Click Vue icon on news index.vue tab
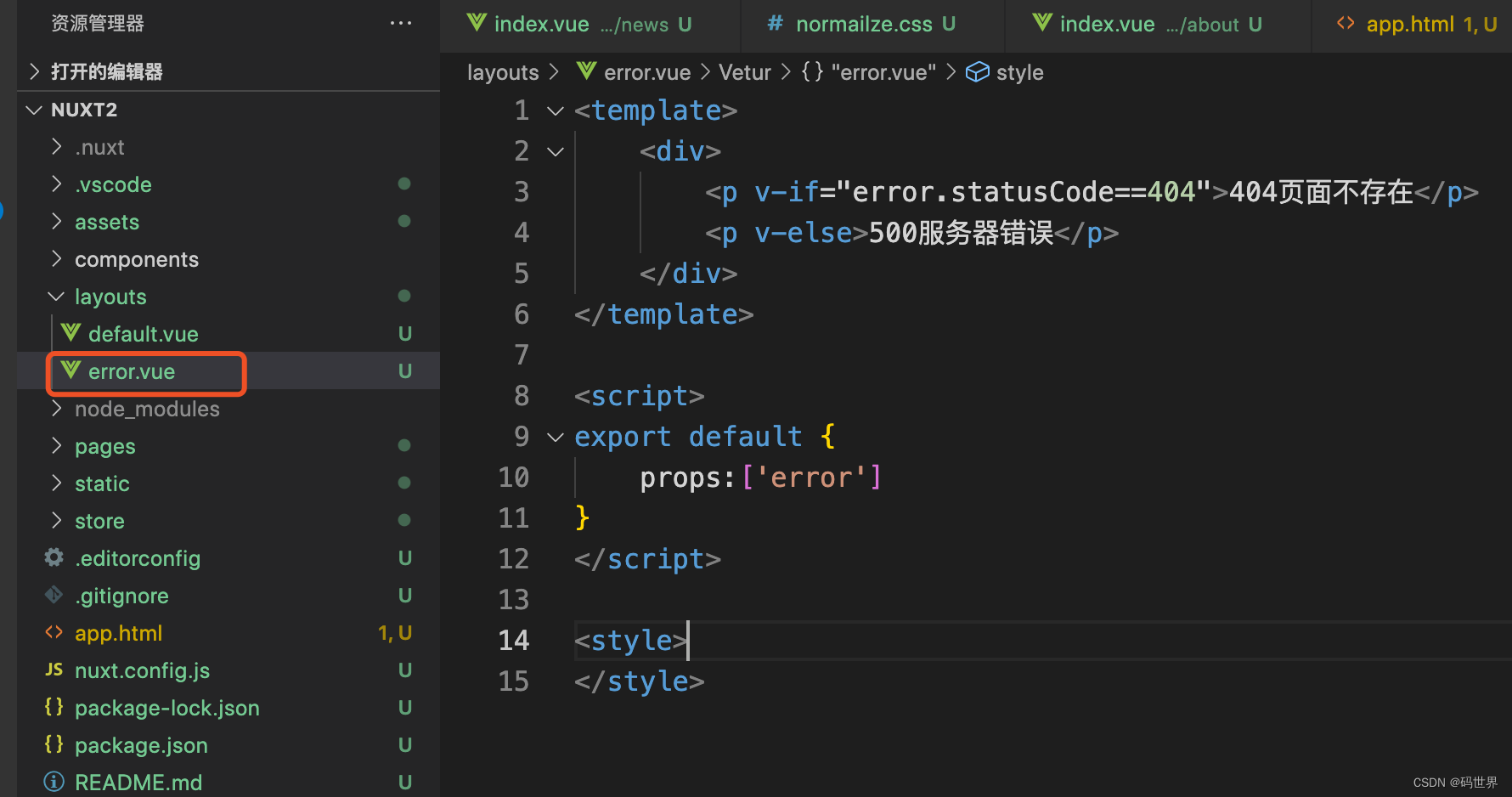Image resolution: width=1512 pixels, height=797 pixels. (x=477, y=23)
